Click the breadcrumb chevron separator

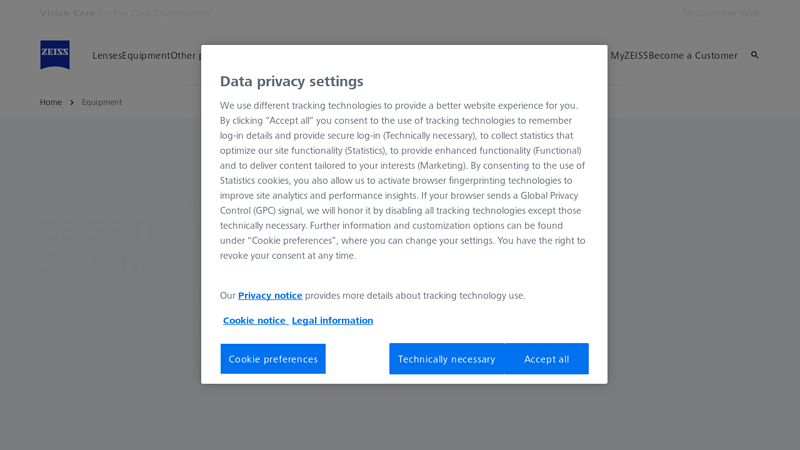72,102
